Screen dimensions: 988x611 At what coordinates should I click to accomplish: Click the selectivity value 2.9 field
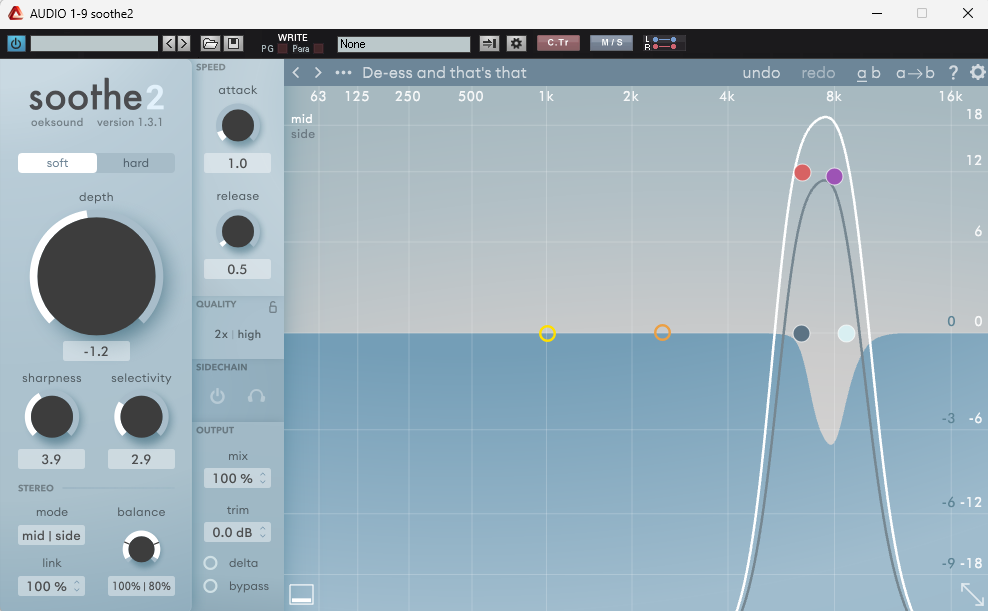141,459
